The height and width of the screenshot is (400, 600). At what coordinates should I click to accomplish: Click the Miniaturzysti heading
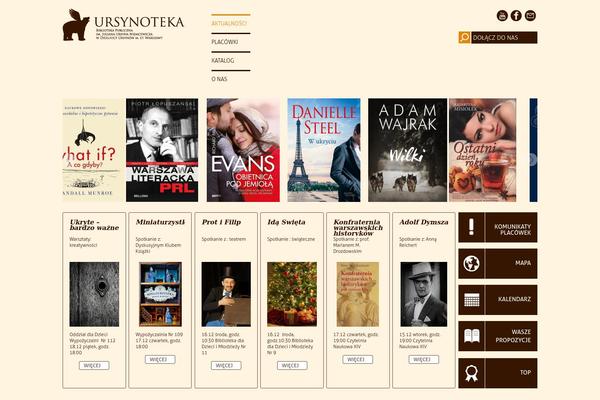point(160,222)
